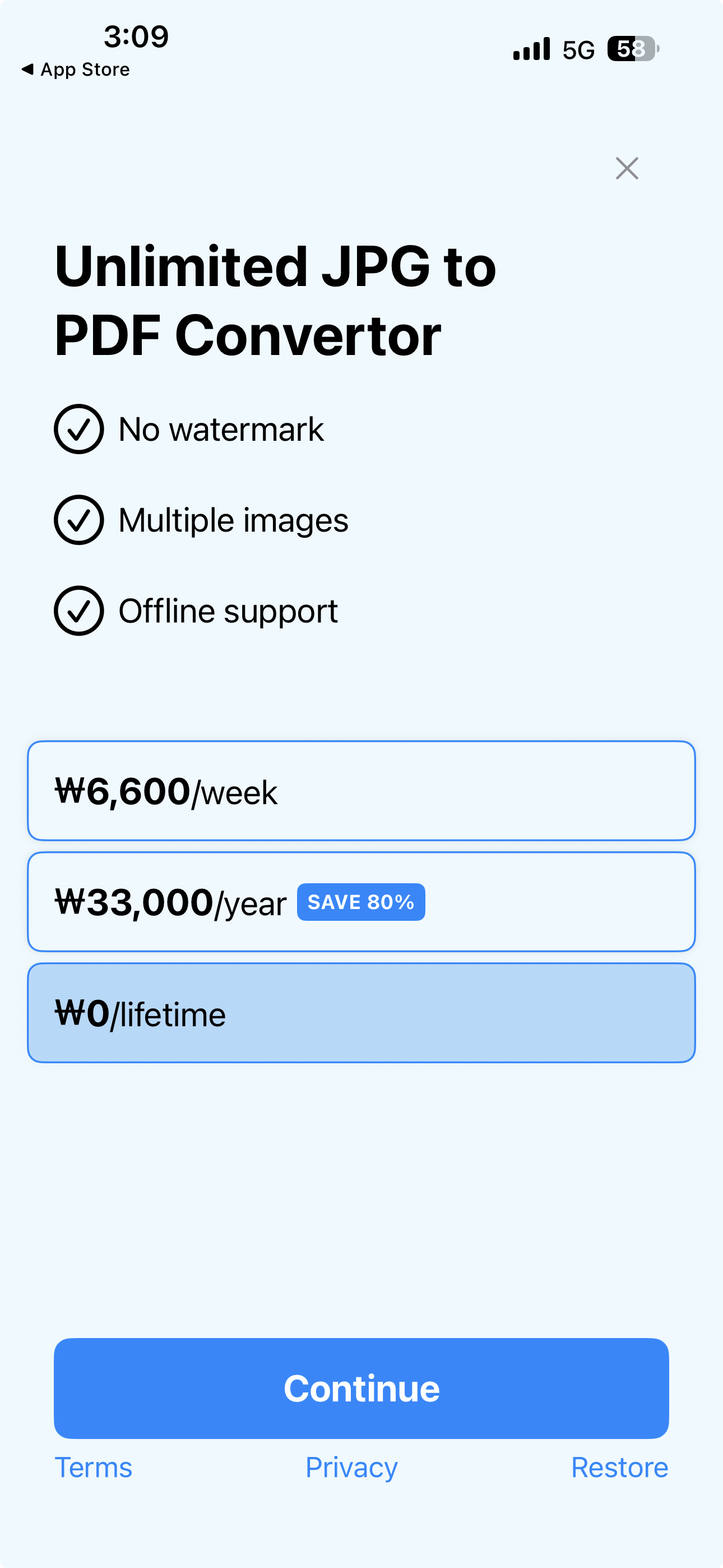Open the Privacy link

coord(352,1468)
